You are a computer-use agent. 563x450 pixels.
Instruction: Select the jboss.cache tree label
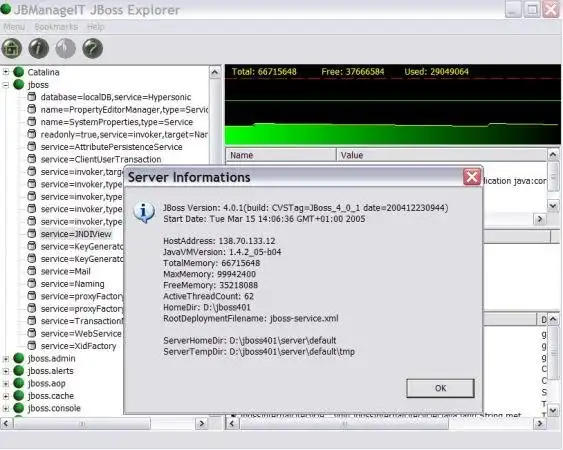point(51,396)
